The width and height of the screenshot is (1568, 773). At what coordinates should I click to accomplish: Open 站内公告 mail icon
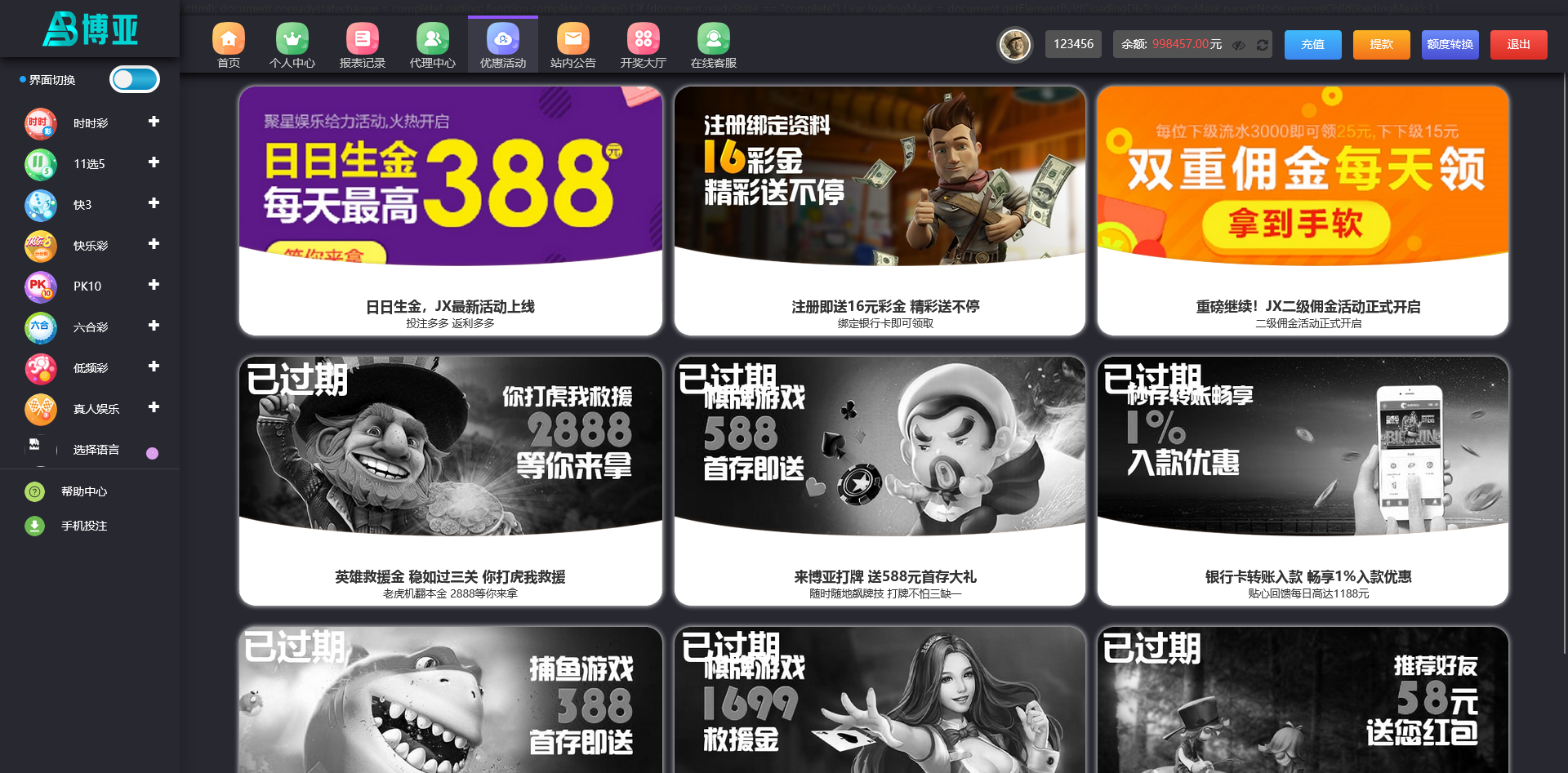coord(573,38)
